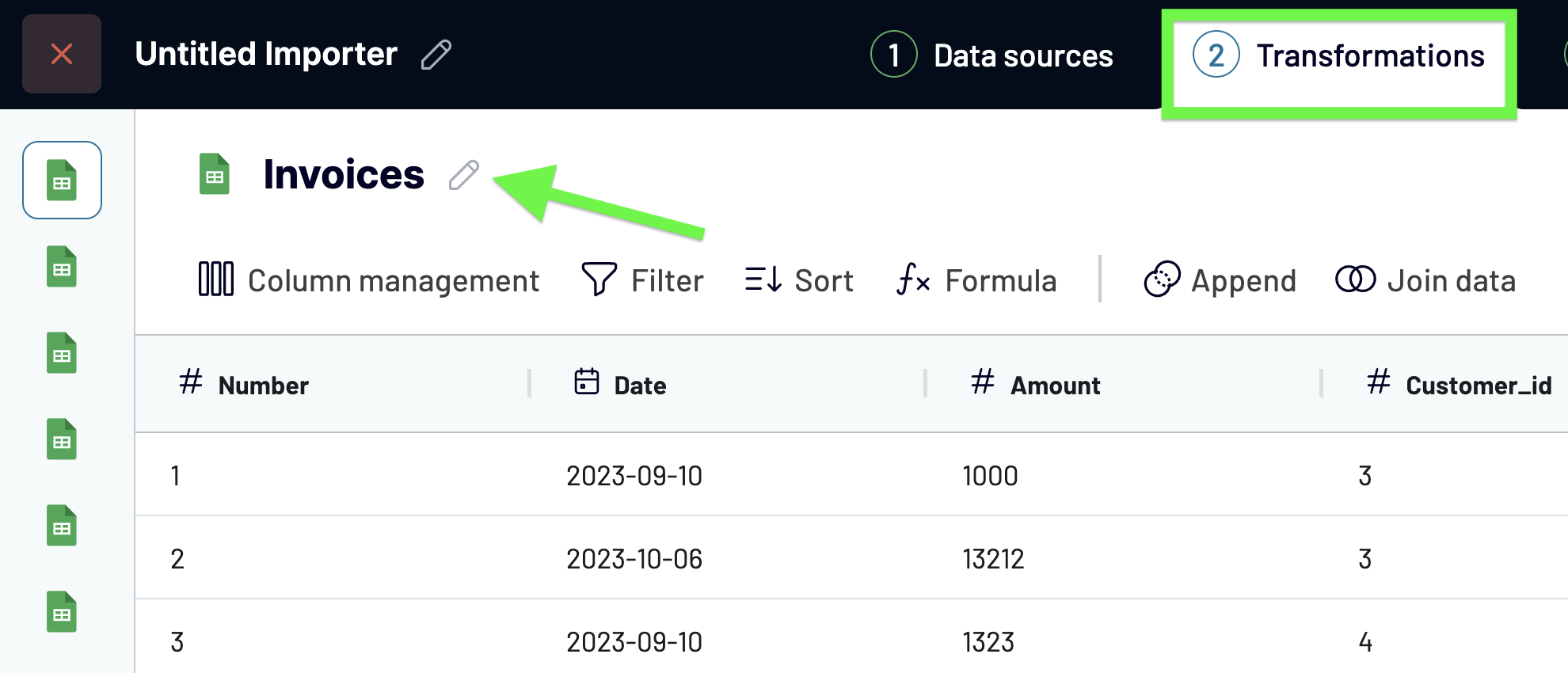Select the sixth sheet icon in sidebar

62,612
